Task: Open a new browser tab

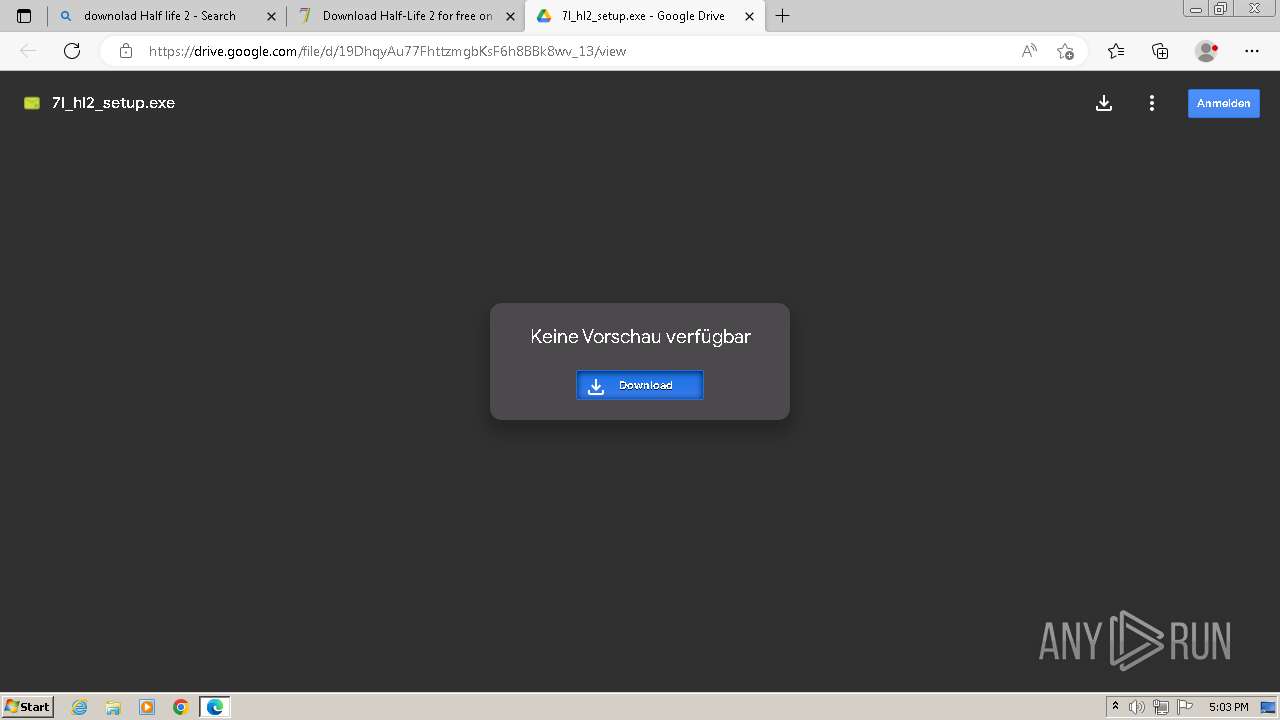Action: click(783, 16)
